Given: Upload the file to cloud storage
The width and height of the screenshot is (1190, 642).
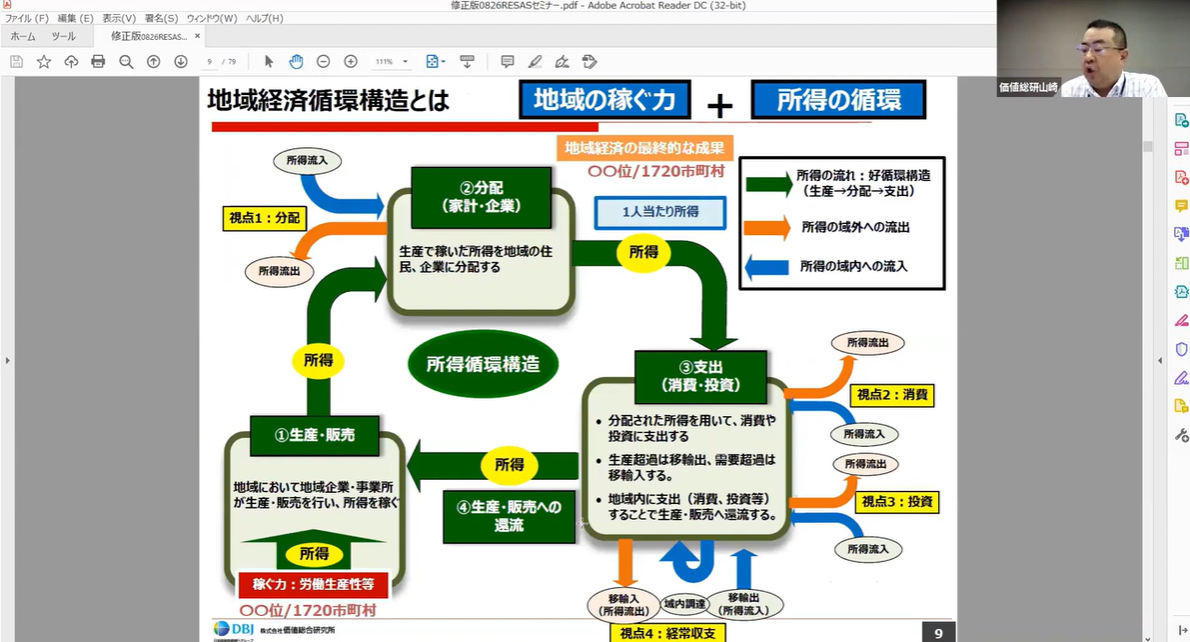Looking at the screenshot, I should pyautogui.click(x=71, y=61).
